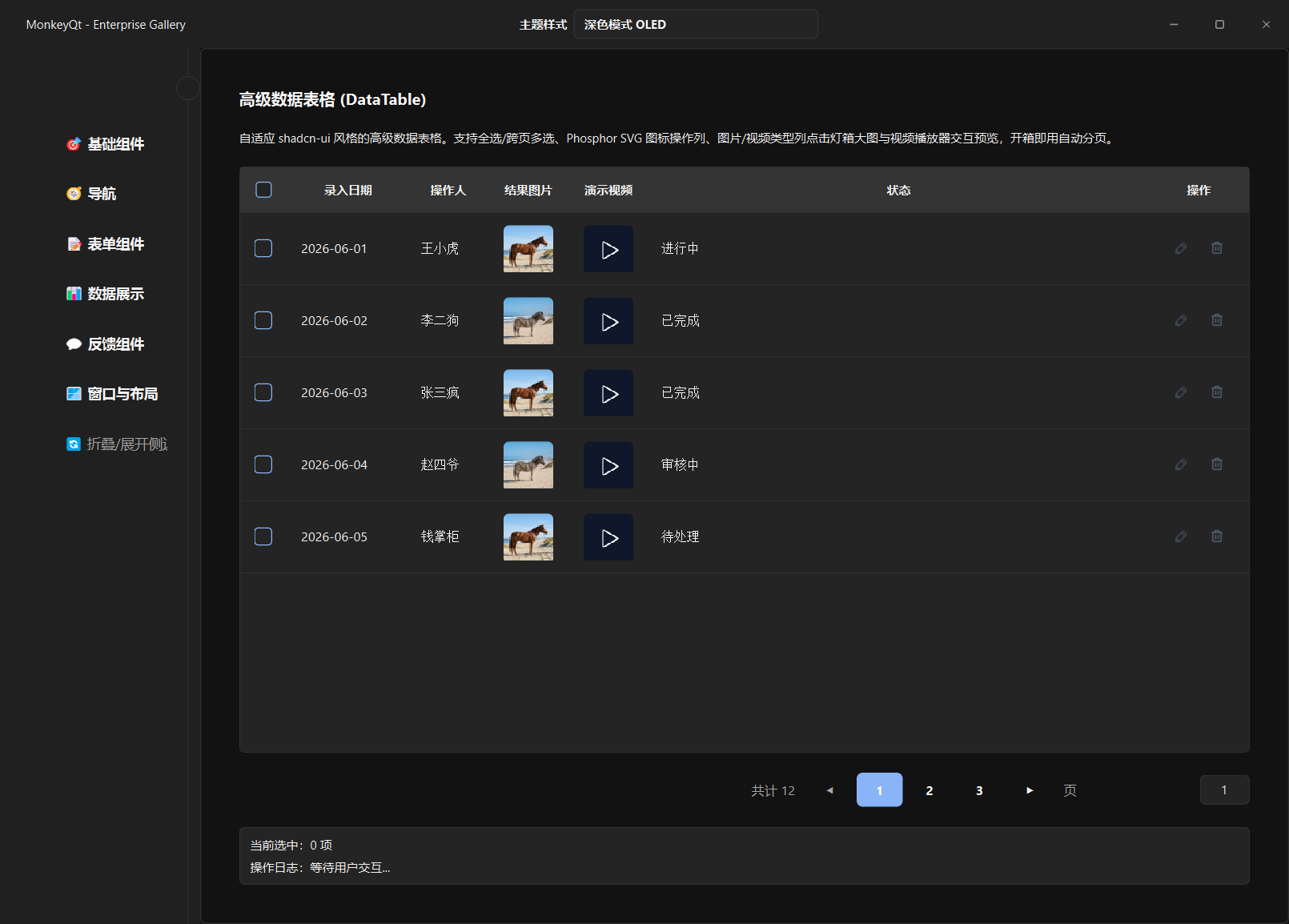Play demo video for 2026-06-02 row
Screen dimensions: 1289x924
click(x=608, y=321)
